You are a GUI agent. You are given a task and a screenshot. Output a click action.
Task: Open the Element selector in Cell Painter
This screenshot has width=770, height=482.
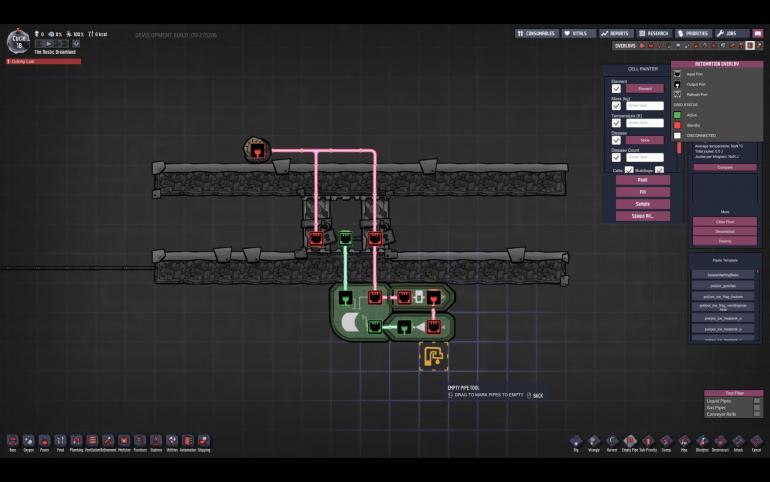pos(645,88)
